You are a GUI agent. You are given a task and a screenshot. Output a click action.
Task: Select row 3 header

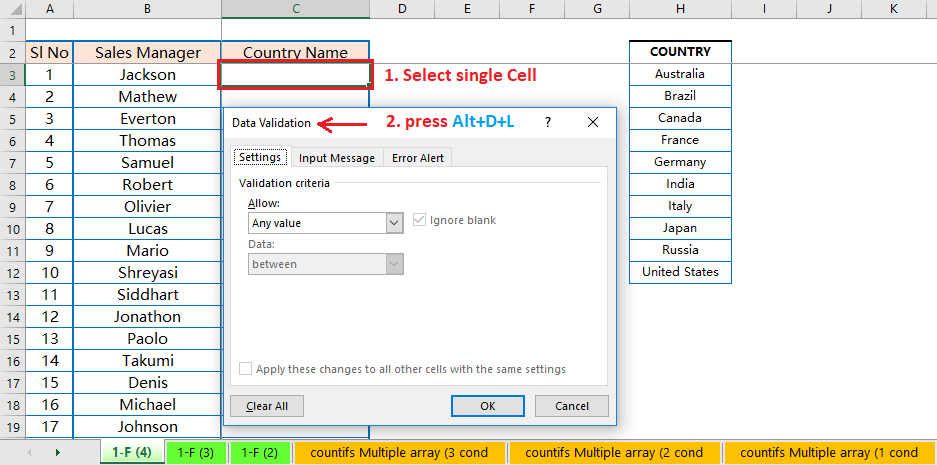click(13, 75)
